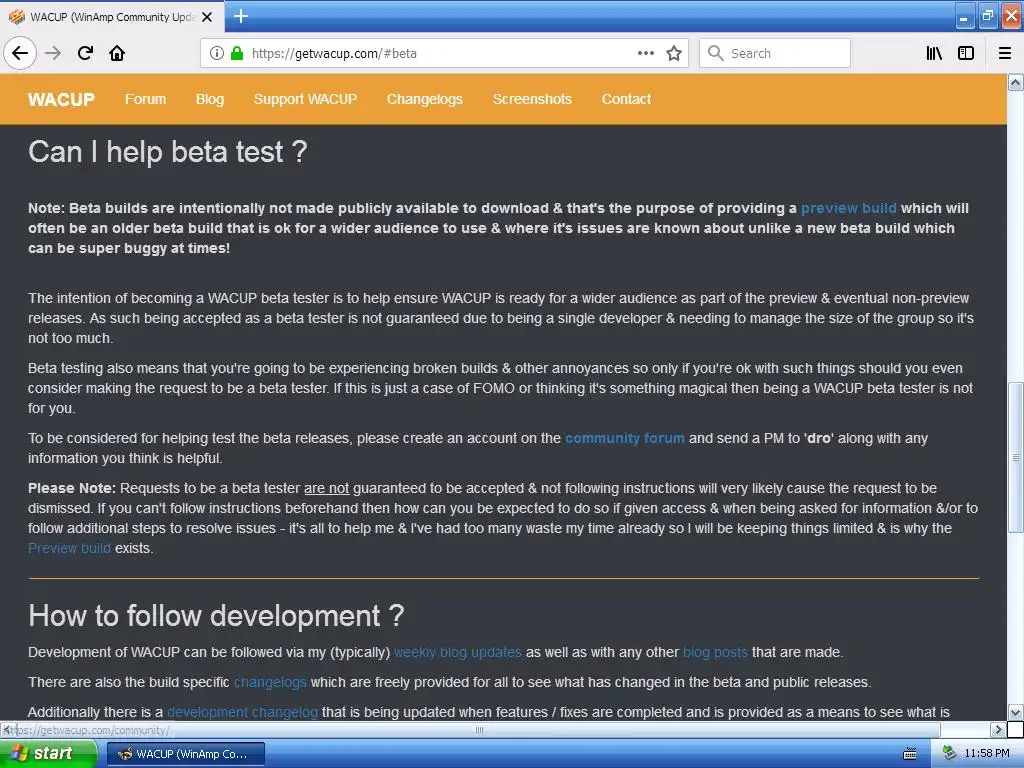Open the 'weekly blog updates' link
Screen dimensions: 1024x768
pos(458,652)
